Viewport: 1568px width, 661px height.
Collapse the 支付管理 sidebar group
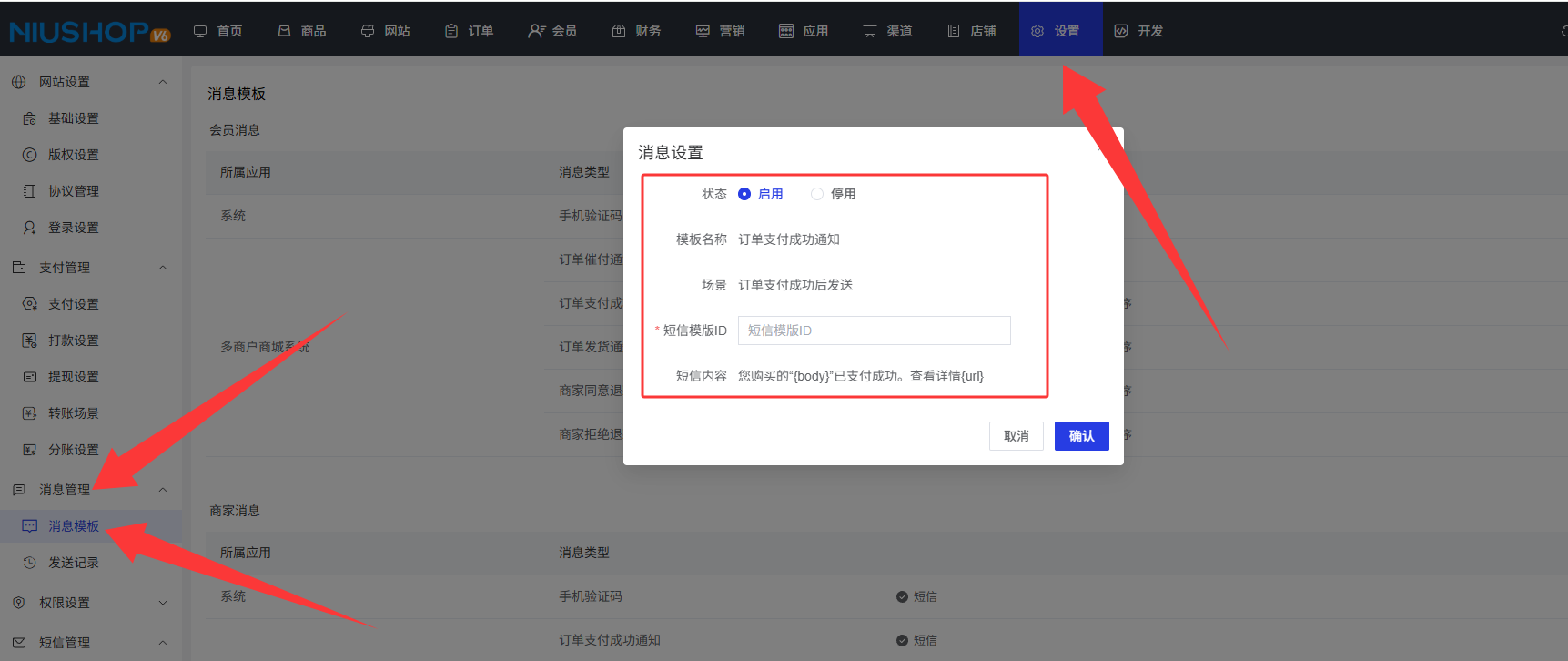[163, 268]
